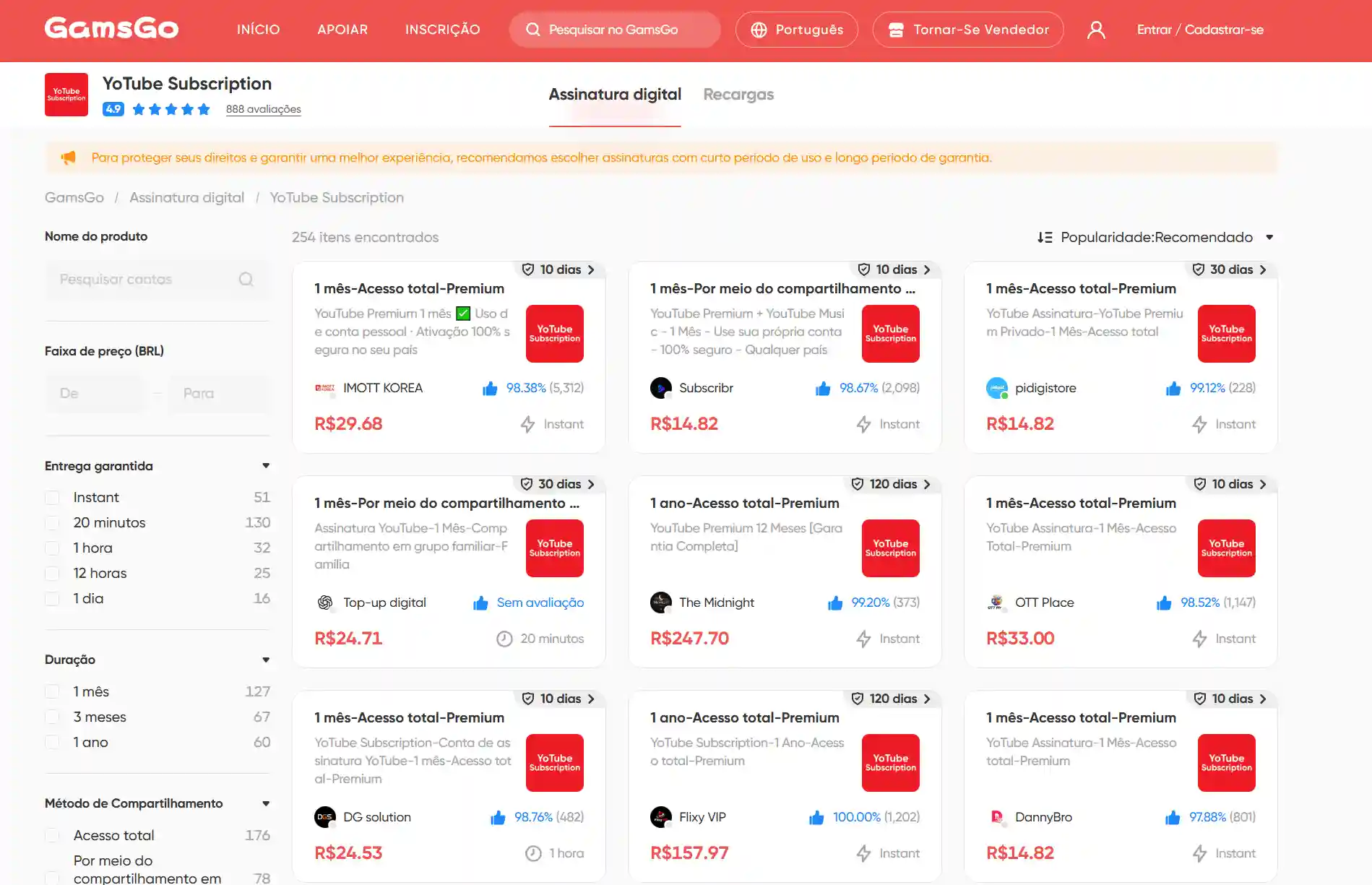Image resolution: width=1372 pixels, height=885 pixels.
Task: Click the user profile icon in header
Action: point(1096,30)
